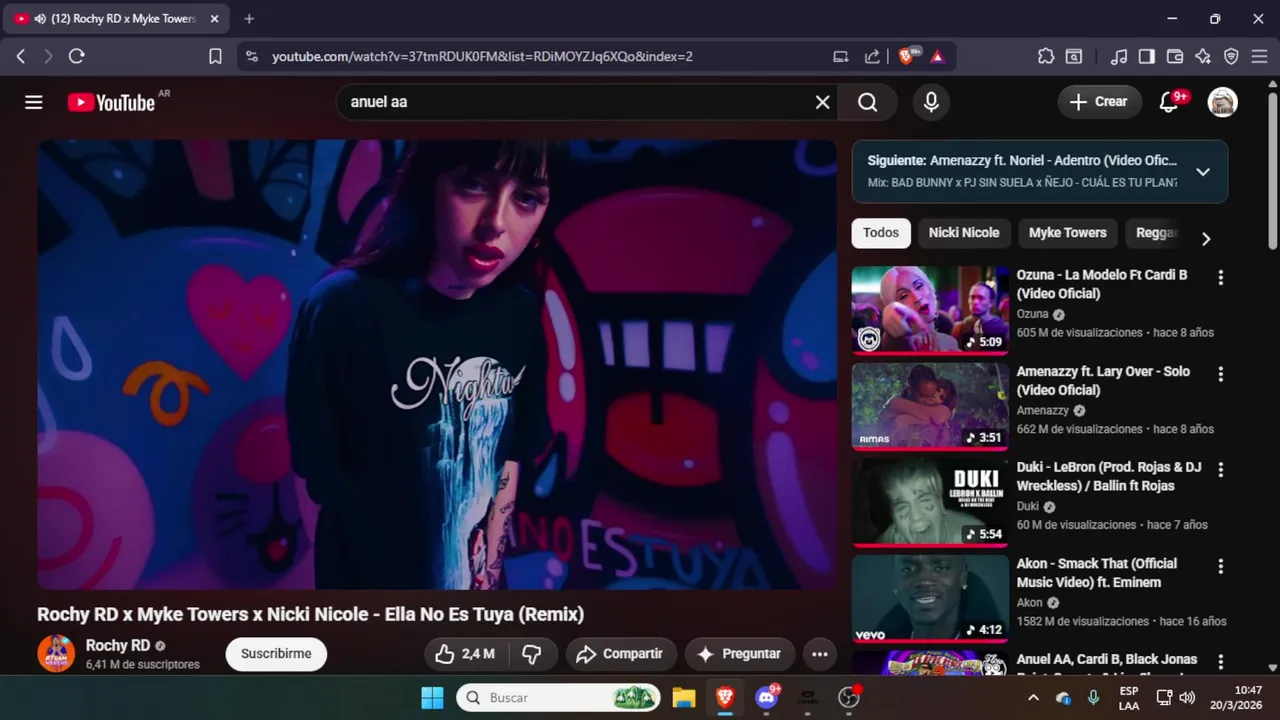Viewport: 1280px width, 720px height.
Task: Open options for Duki LeBron video
Action: 1220,470
